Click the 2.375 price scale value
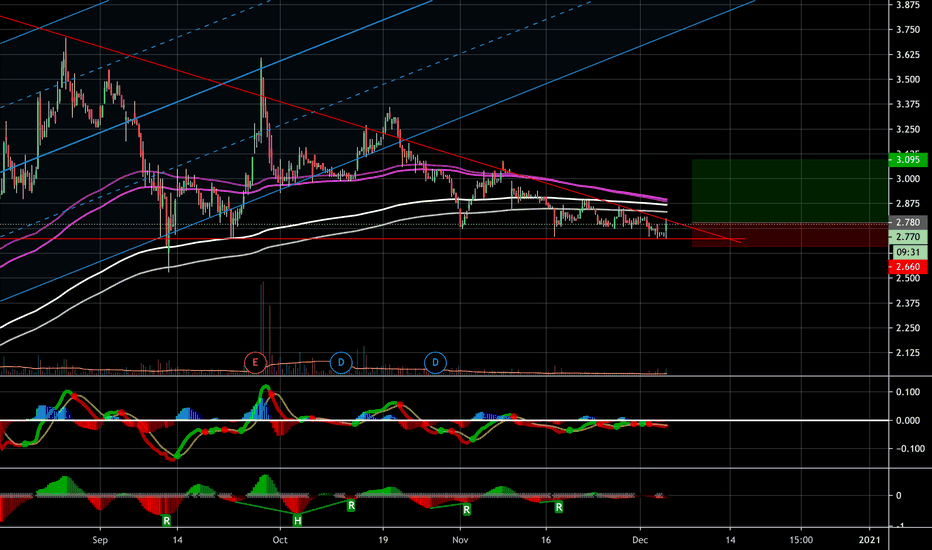 (x=908, y=303)
